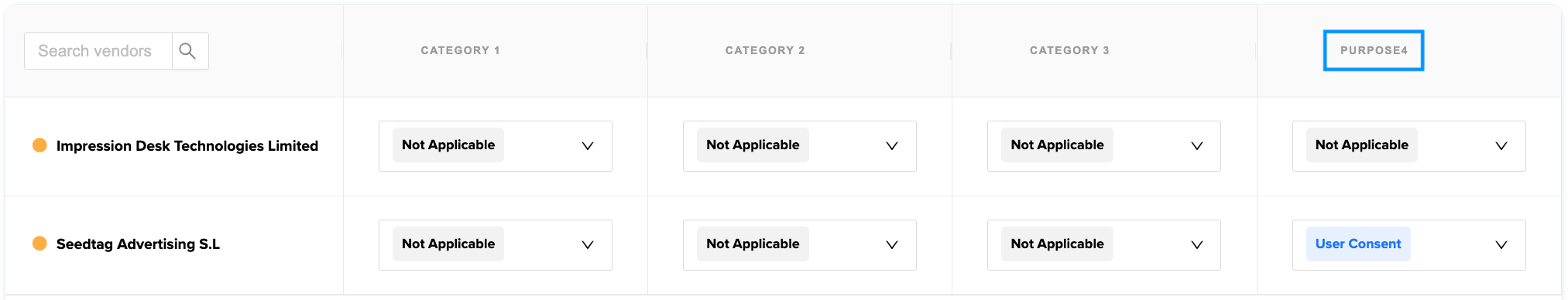Screen dimensions: 1568x300
Task: Click chevron in Seedtag Category 2 dropdown
Action: [x=892, y=245]
